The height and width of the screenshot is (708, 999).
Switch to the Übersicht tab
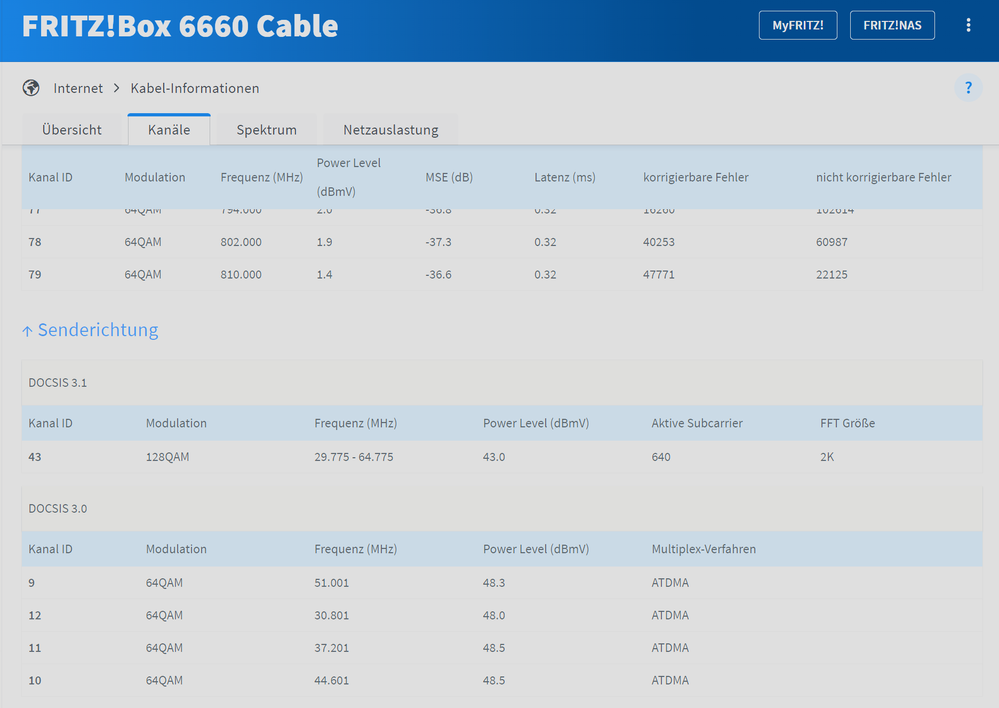(x=71, y=130)
